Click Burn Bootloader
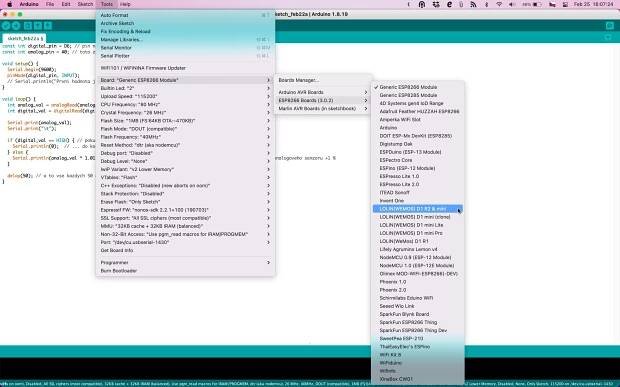Image resolution: width=620 pixels, height=387 pixels. point(185,271)
